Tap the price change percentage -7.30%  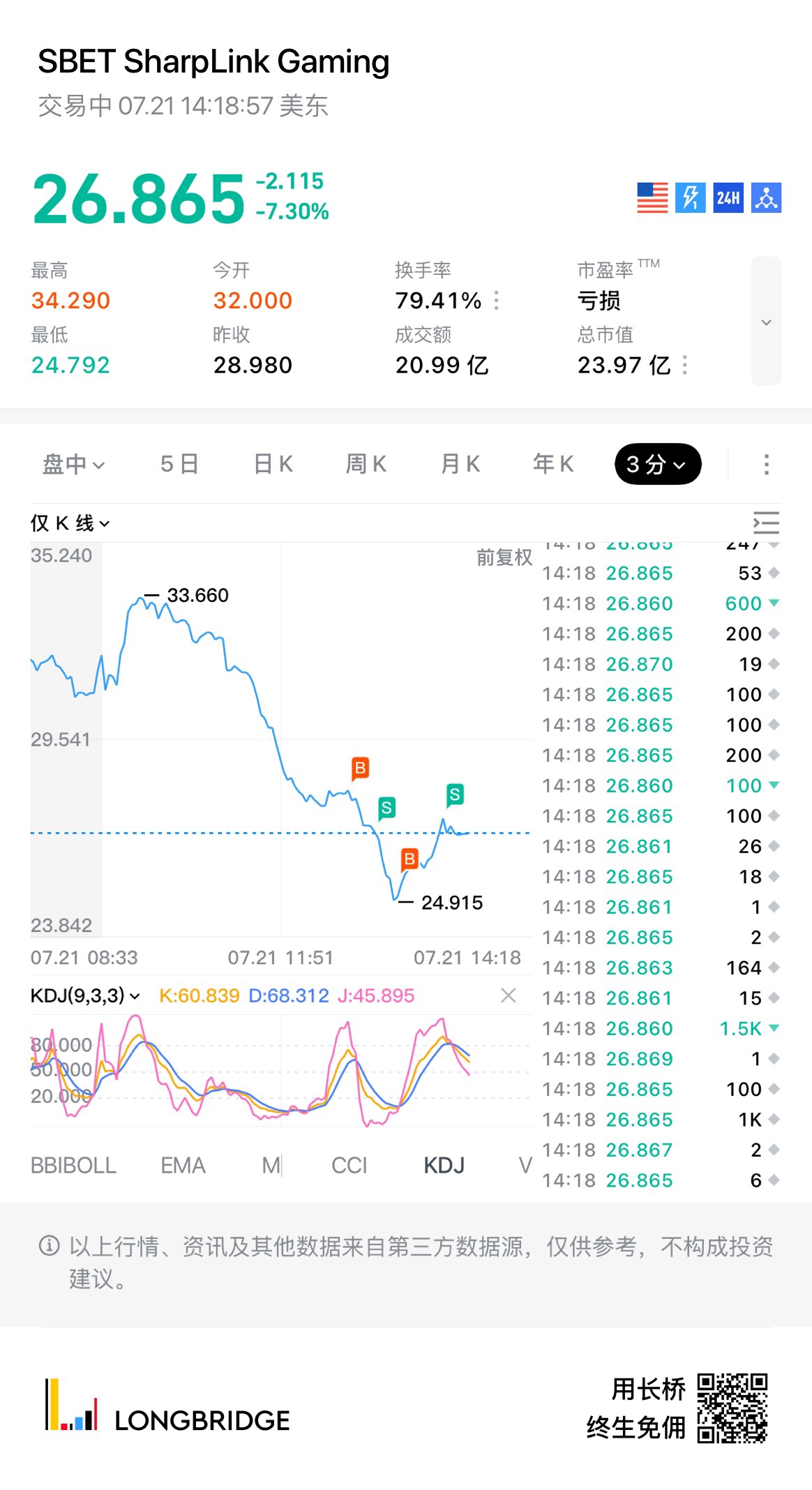point(292,211)
